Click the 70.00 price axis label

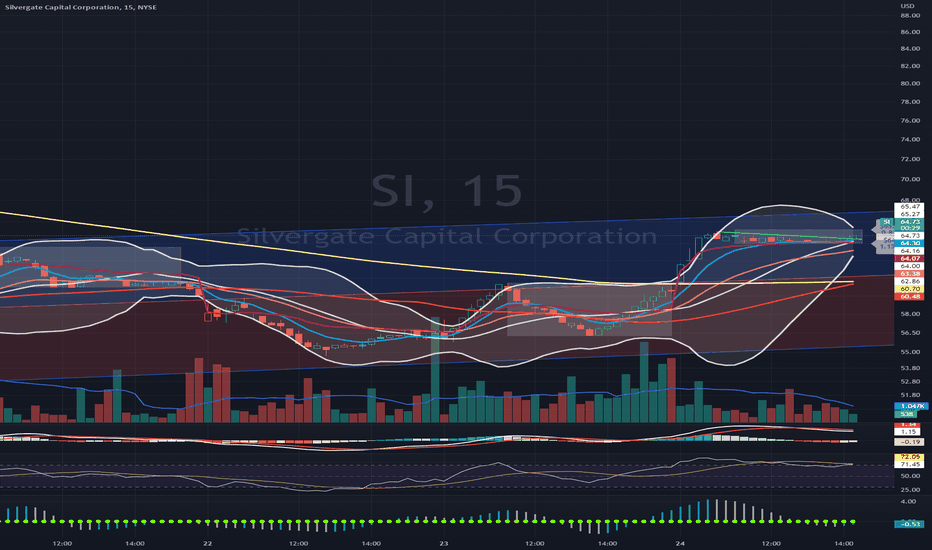click(910, 179)
